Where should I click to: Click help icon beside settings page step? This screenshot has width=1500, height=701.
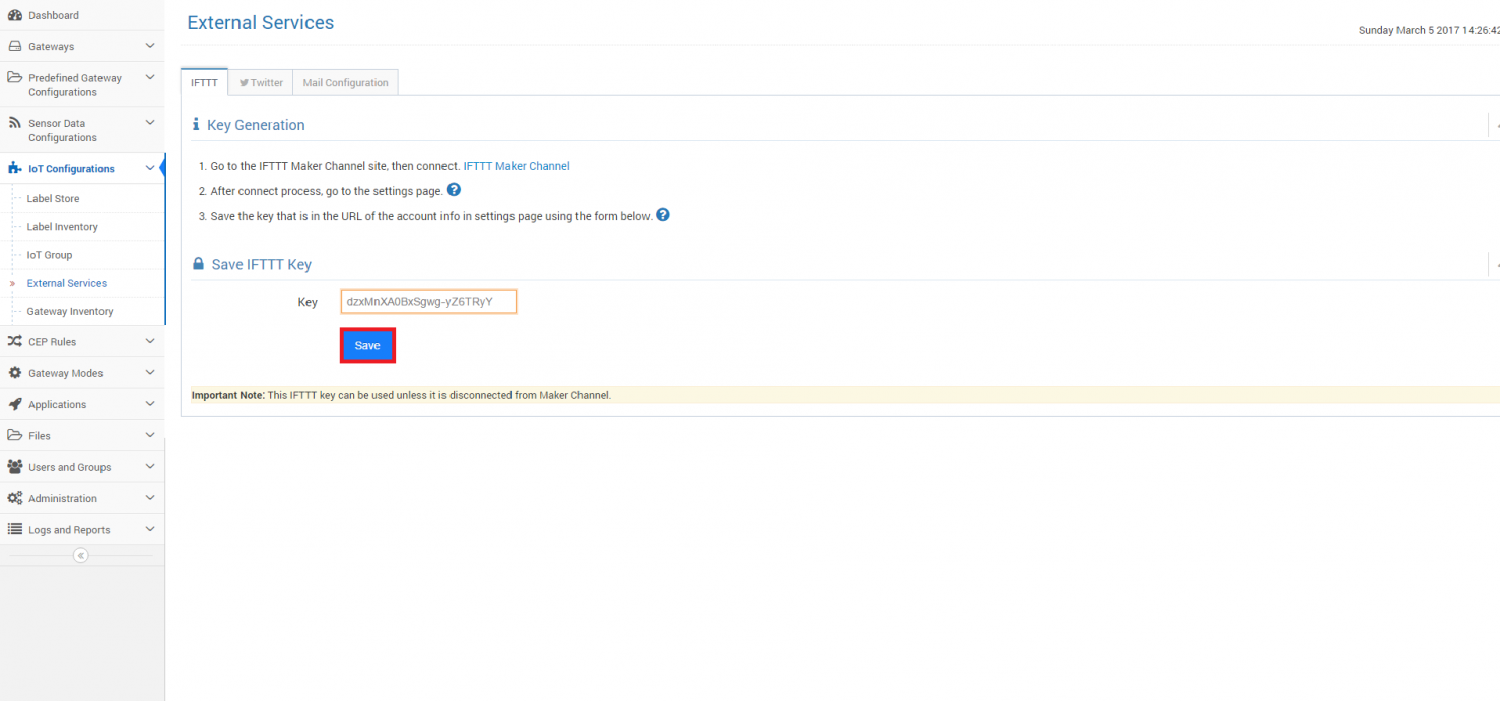click(454, 190)
